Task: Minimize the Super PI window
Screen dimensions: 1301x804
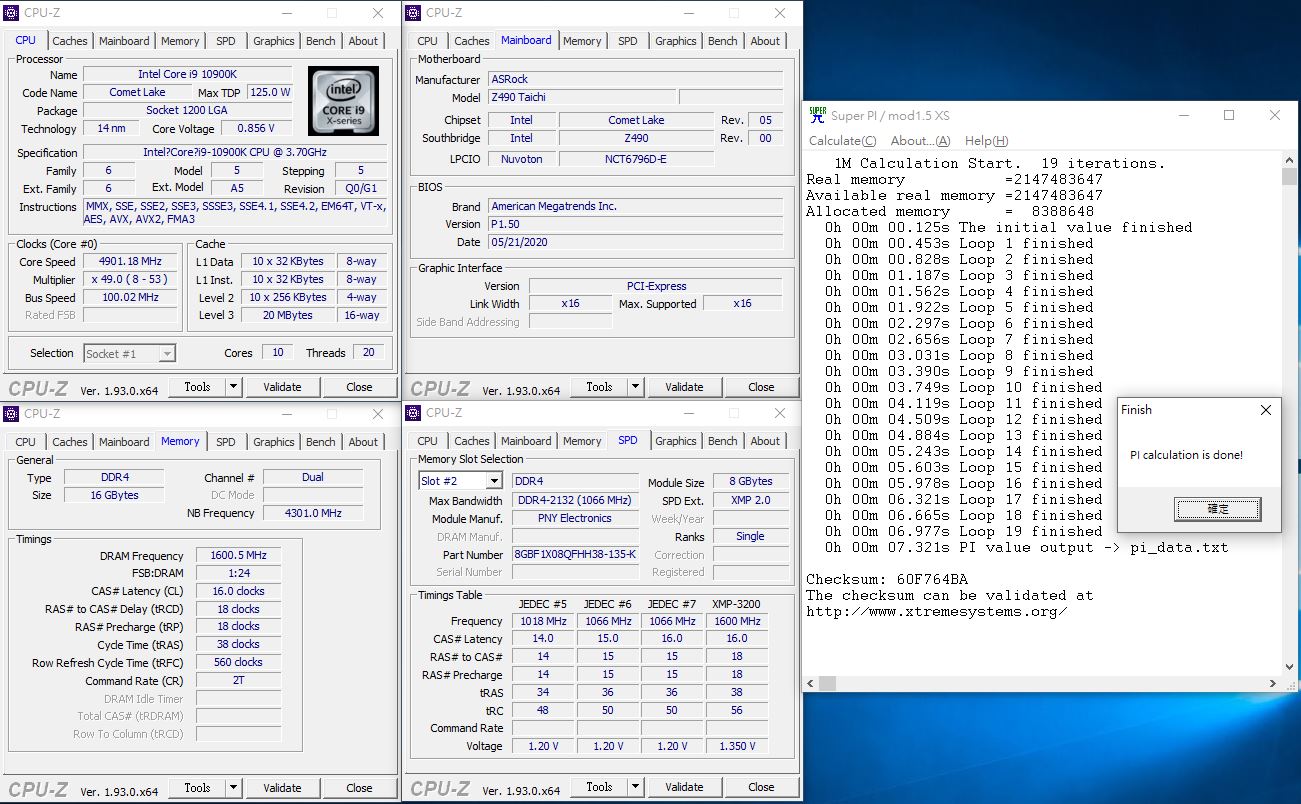Action: coord(1183,115)
